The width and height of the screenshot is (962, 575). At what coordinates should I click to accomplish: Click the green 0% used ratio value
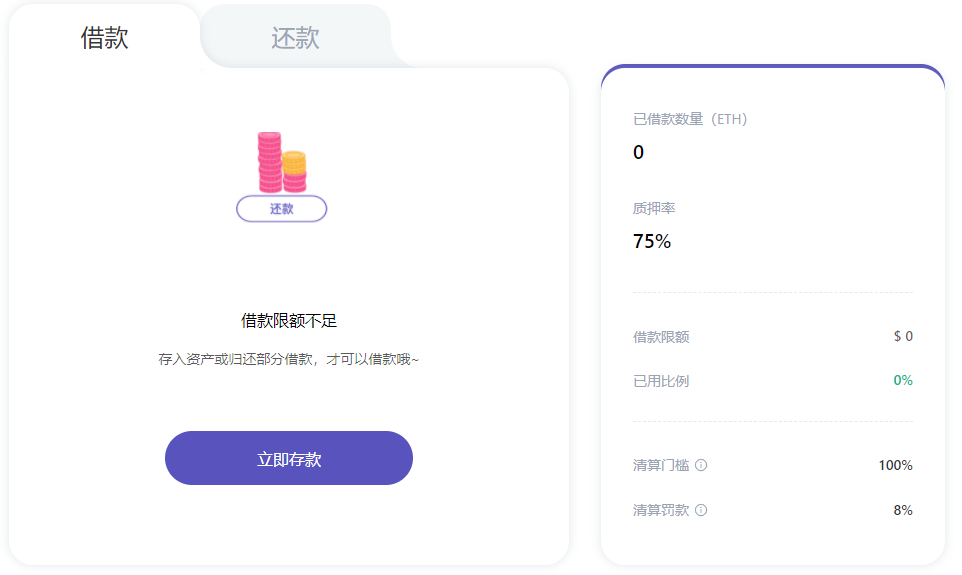903,380
